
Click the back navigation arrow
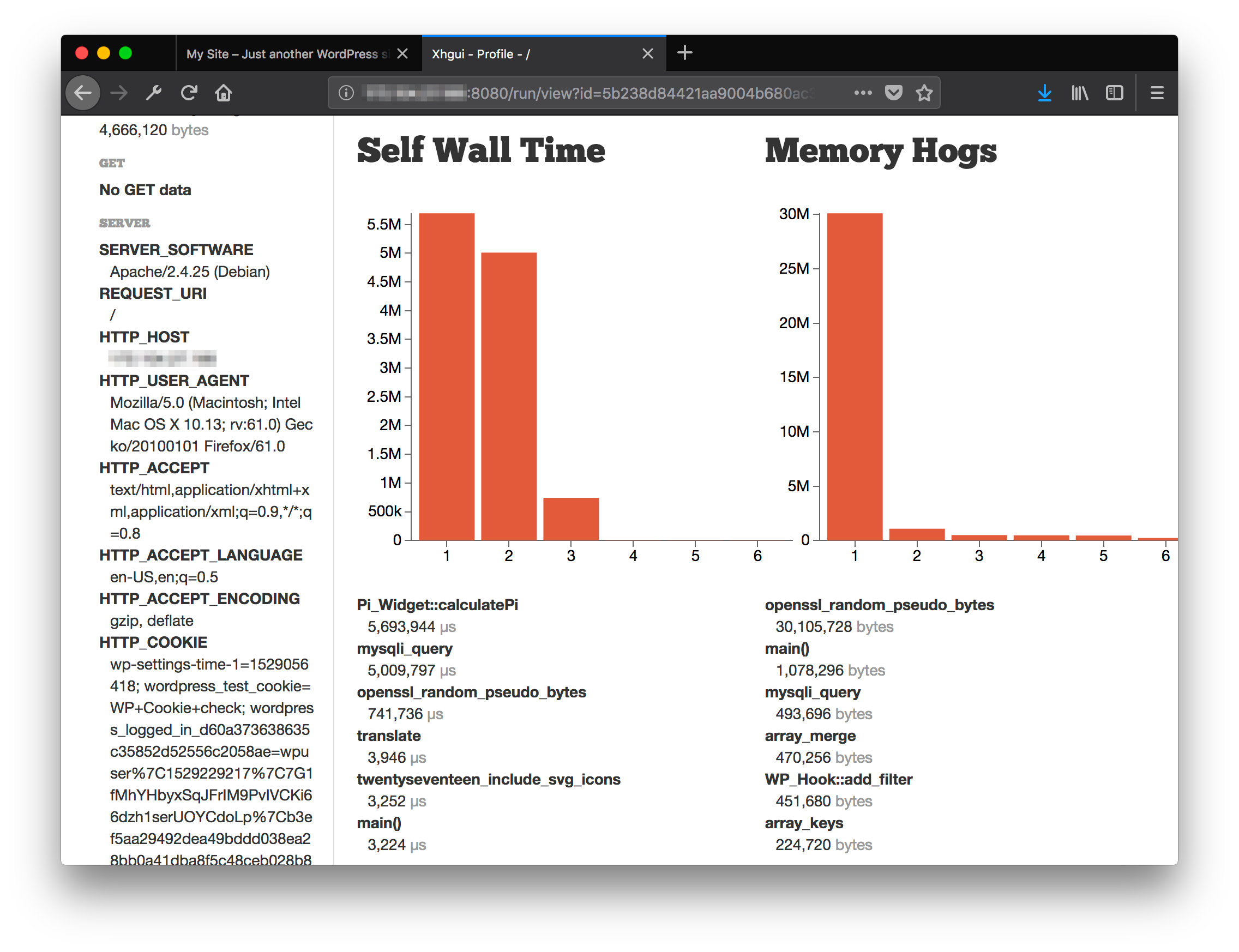pos(82,92)
